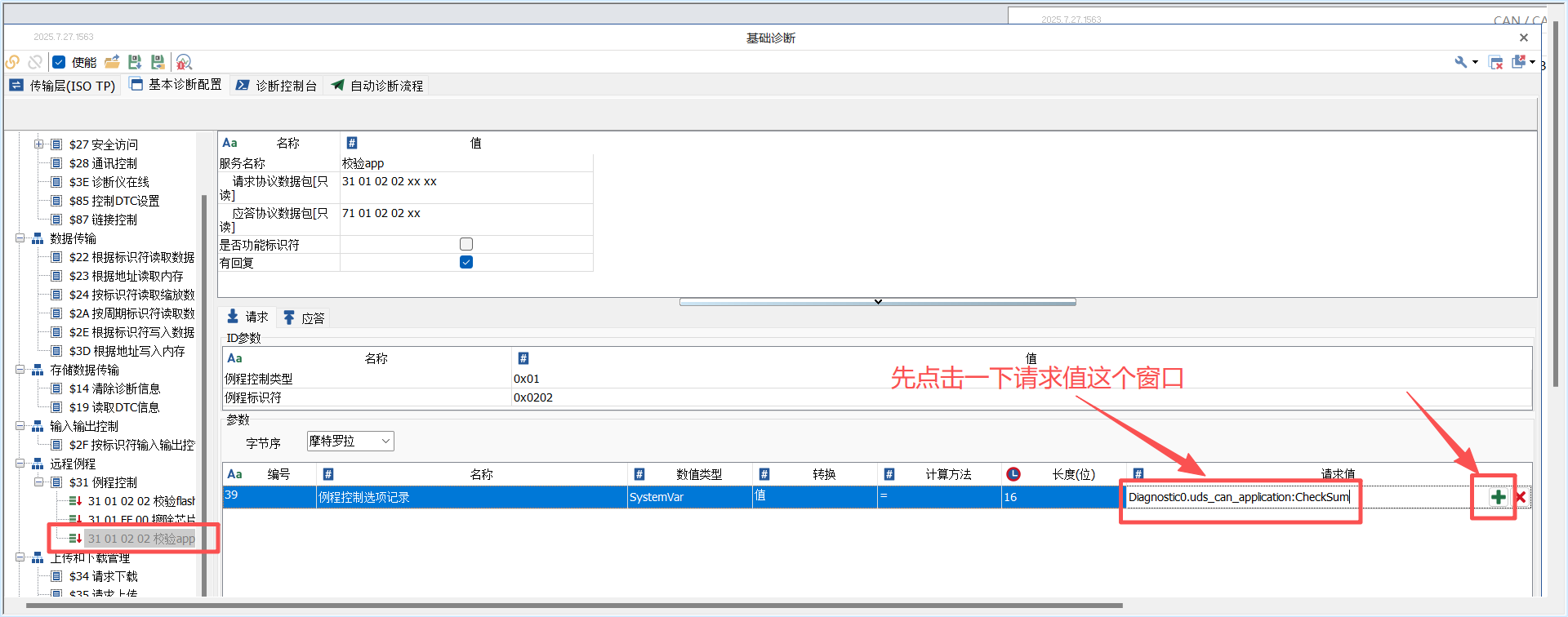The image size is (1568, 617).
Task: Click the blue wrench settings icon
Action: (1461, 62)
